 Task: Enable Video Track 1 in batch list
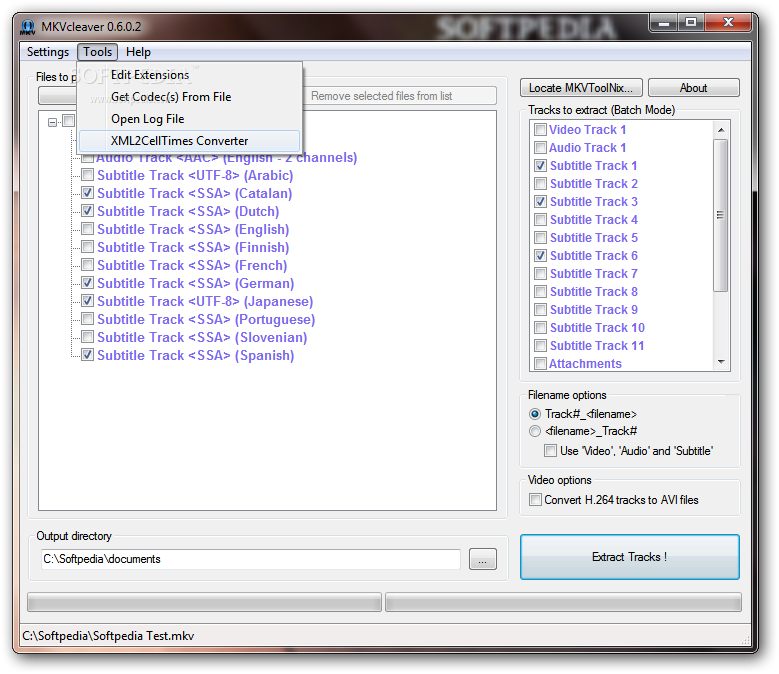(541, 130)
